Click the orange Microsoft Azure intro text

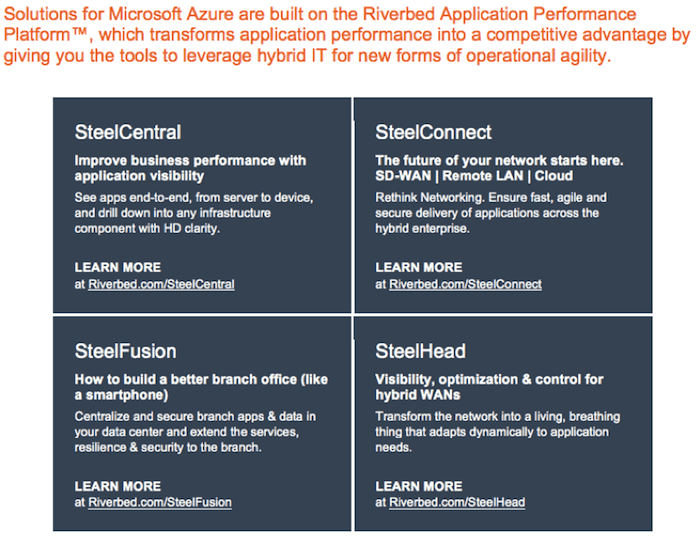click(347, 35)
